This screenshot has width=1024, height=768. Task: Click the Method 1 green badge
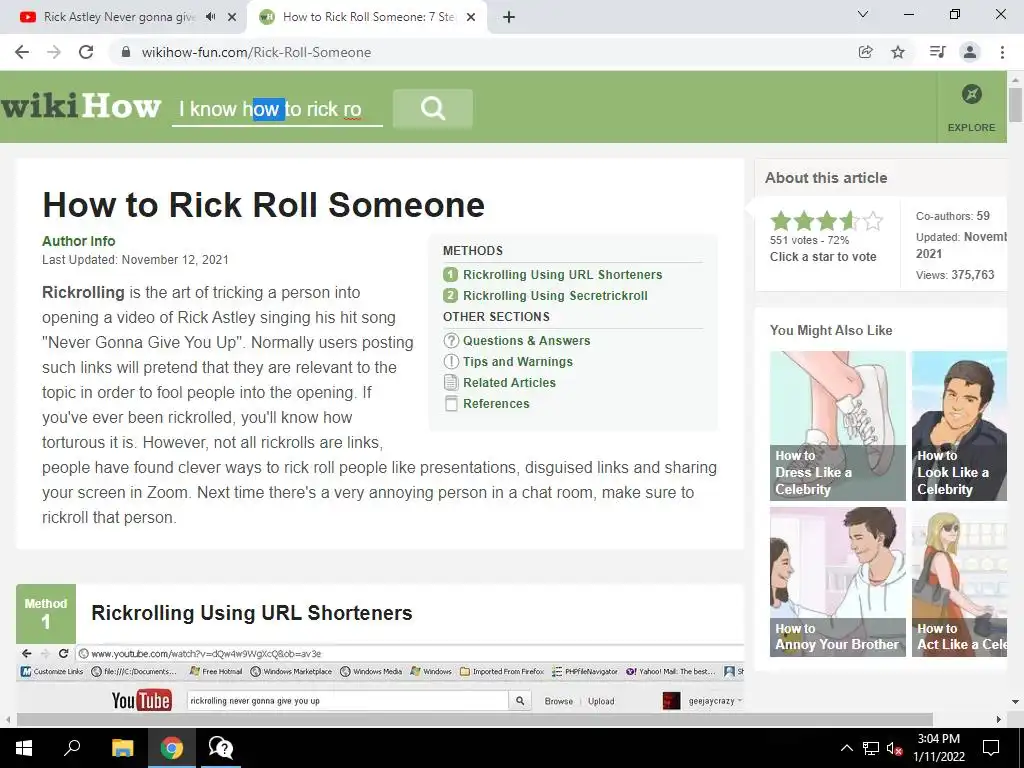[x=46, y=613]
